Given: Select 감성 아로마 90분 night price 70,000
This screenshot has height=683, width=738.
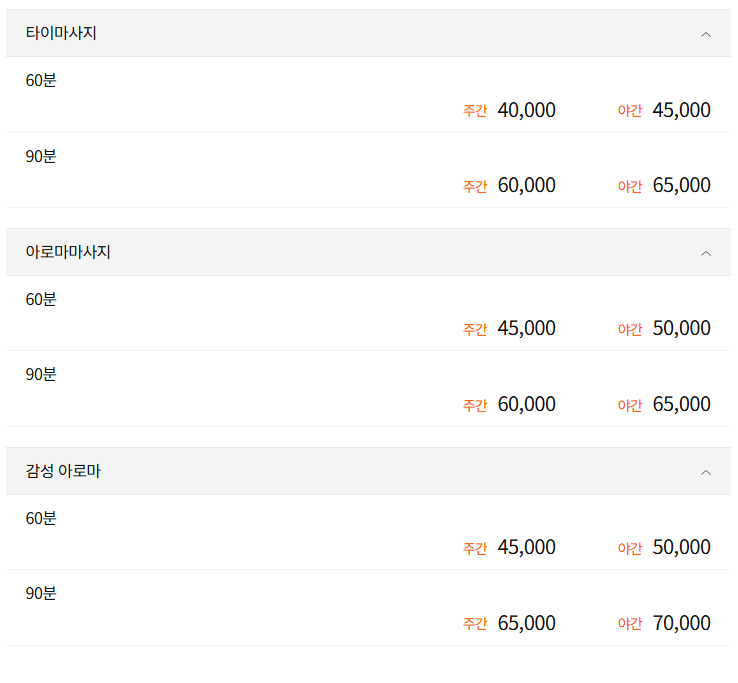Looking at the screenshot, I should pyautogui.click(x=681, y=623).
